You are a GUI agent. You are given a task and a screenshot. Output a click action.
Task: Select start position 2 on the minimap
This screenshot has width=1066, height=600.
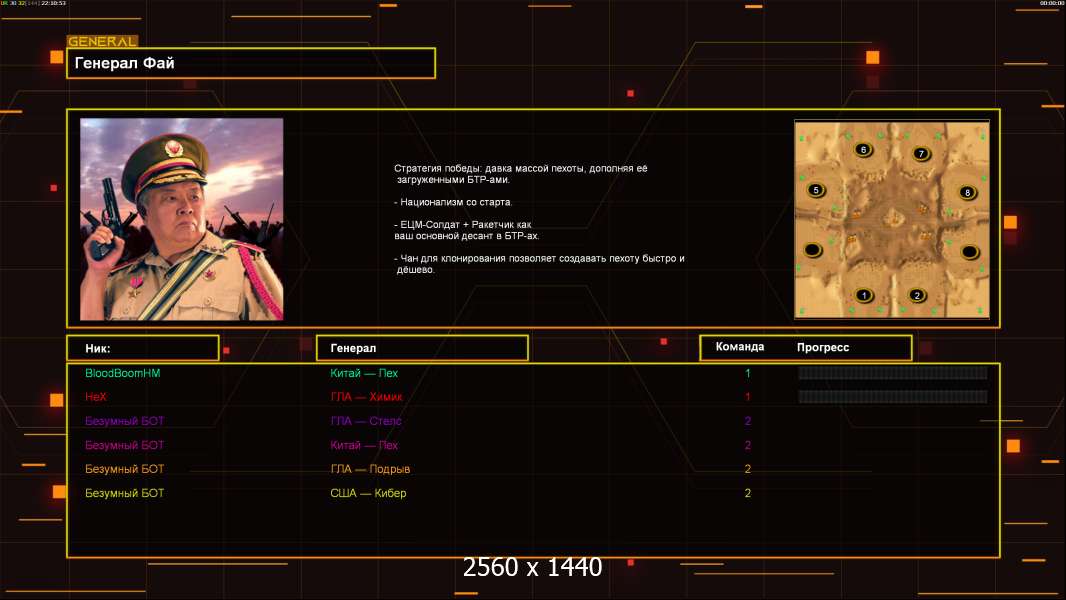coord(917,296)
